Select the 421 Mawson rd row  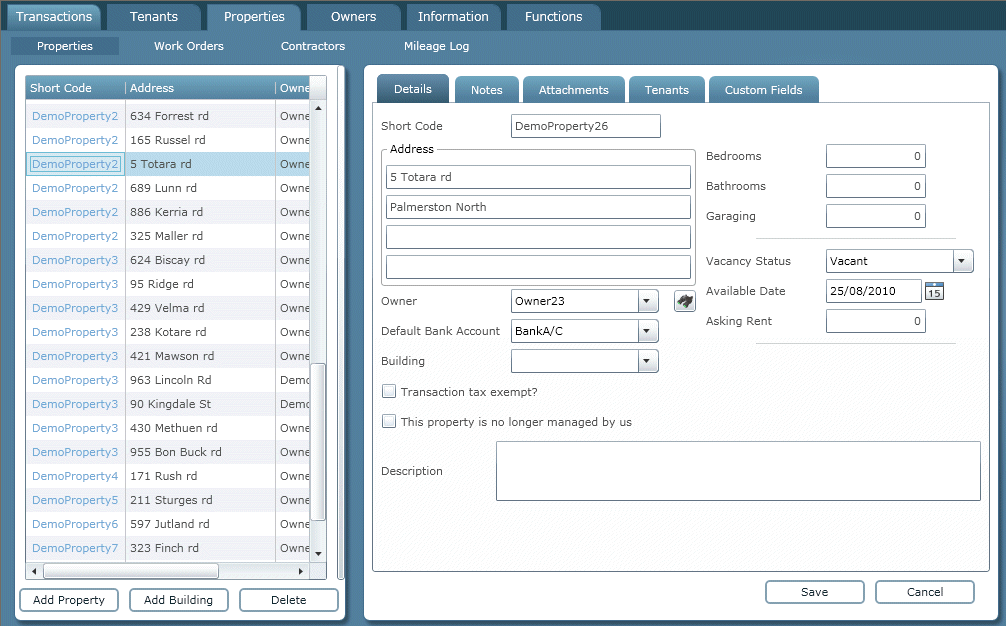pyautogui.click(x=168, y=356)
